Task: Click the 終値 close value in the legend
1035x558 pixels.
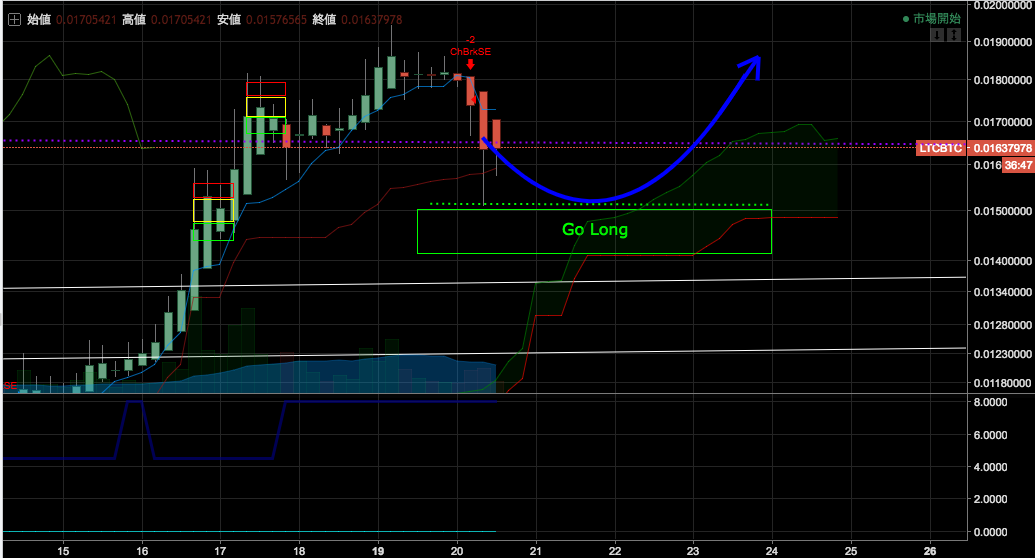Action: 372,20
